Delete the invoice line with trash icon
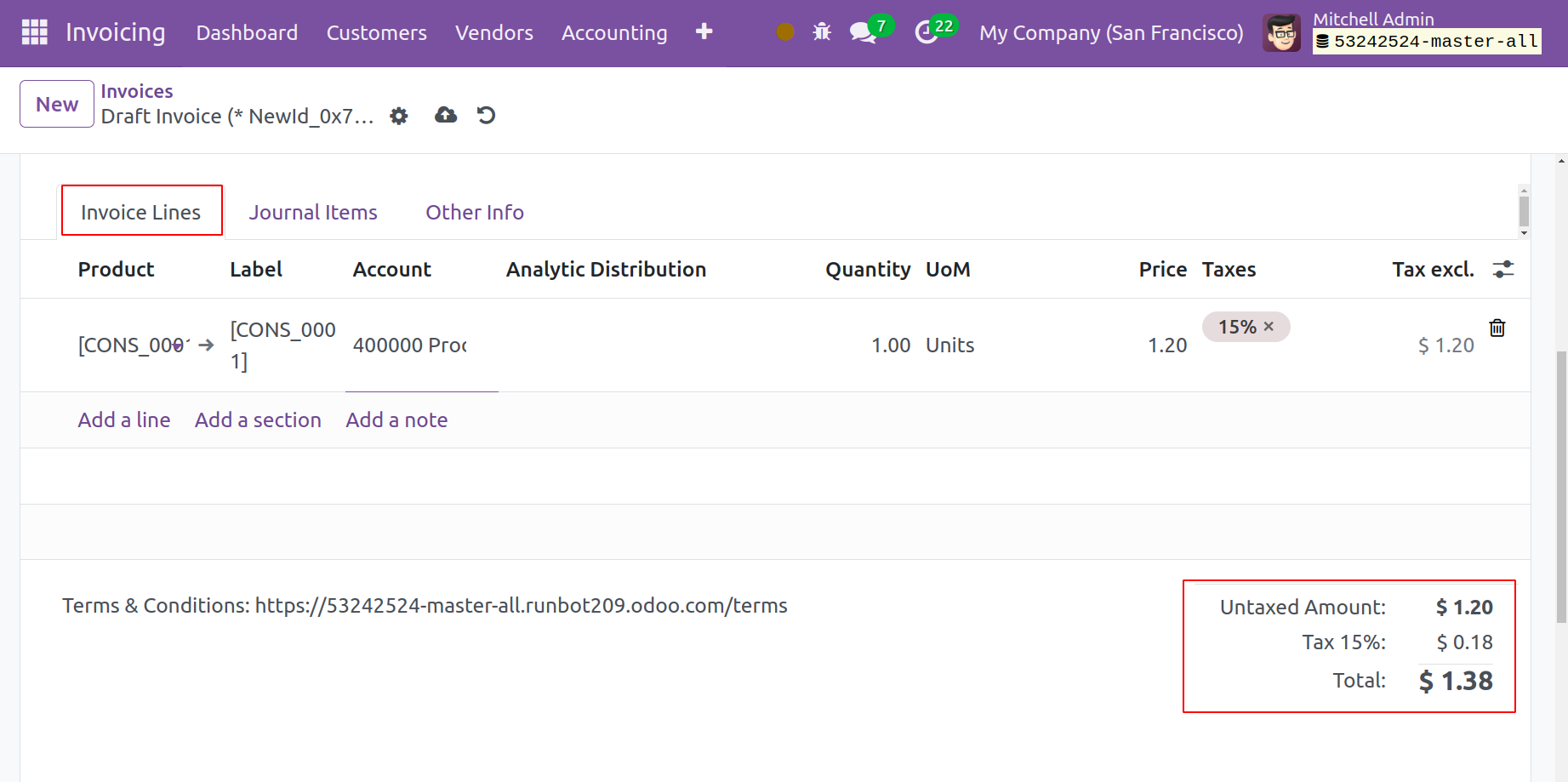 click(x=1497, y=328)
